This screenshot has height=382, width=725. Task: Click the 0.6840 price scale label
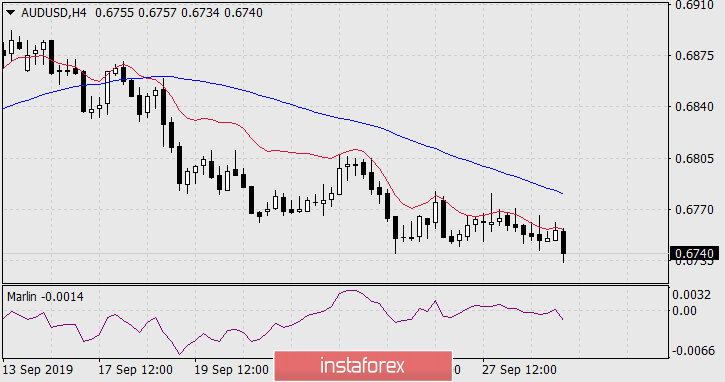694,107
